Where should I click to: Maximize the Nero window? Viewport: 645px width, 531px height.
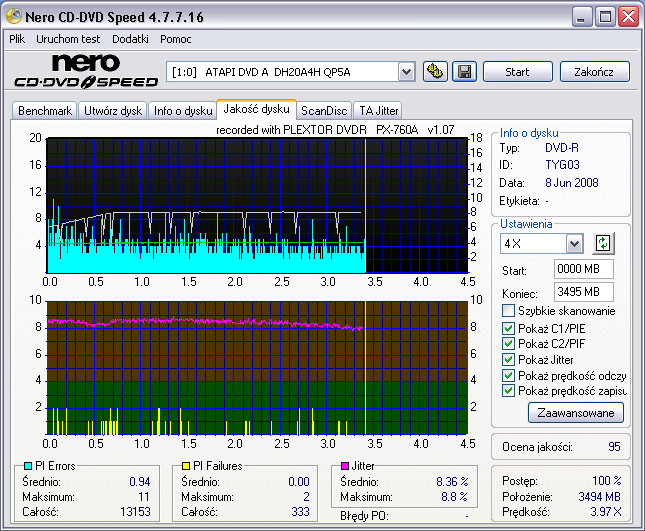tap(605, 17)
